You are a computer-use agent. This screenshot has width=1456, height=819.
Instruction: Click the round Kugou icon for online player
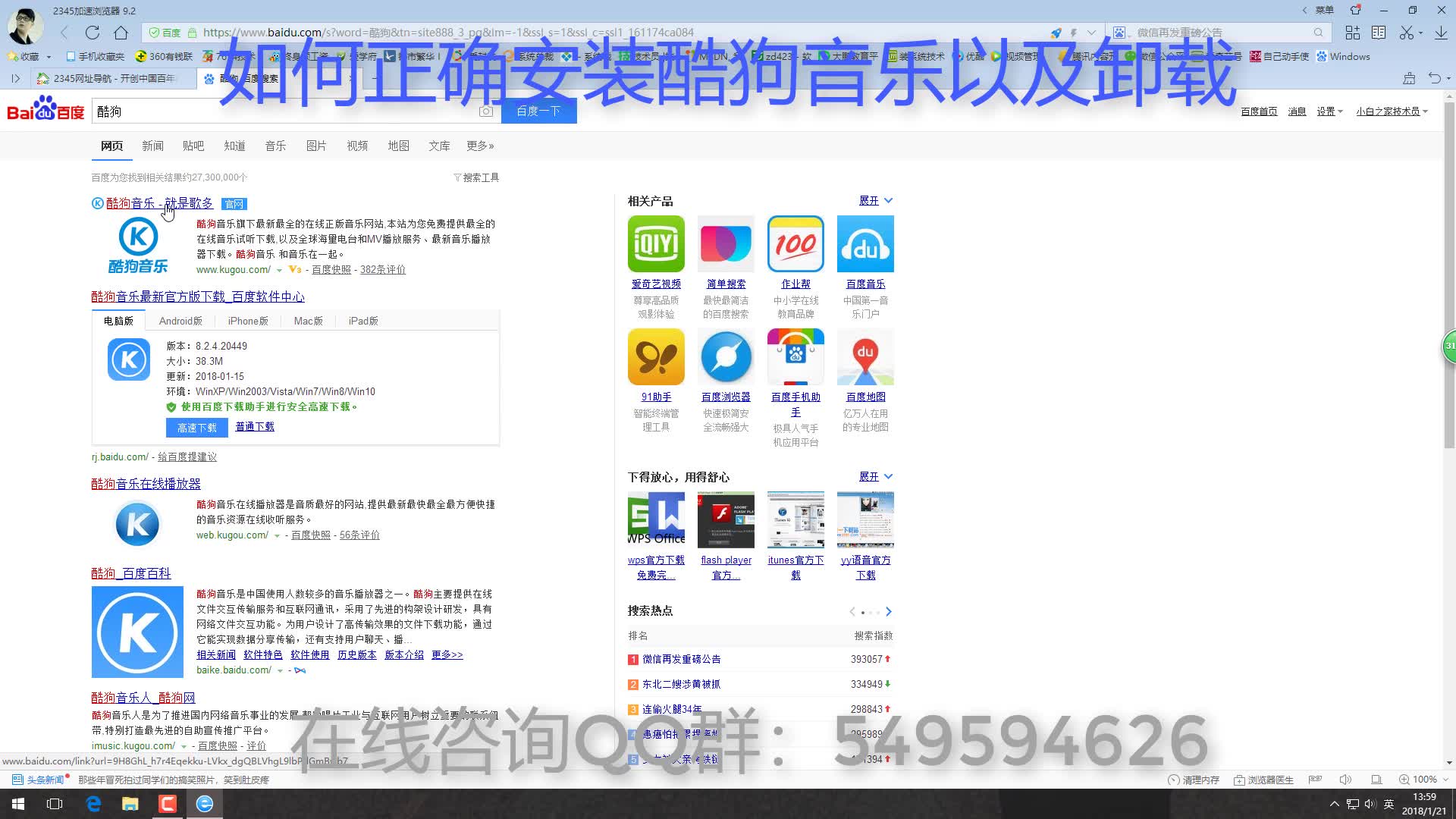(x=137, y=524)
